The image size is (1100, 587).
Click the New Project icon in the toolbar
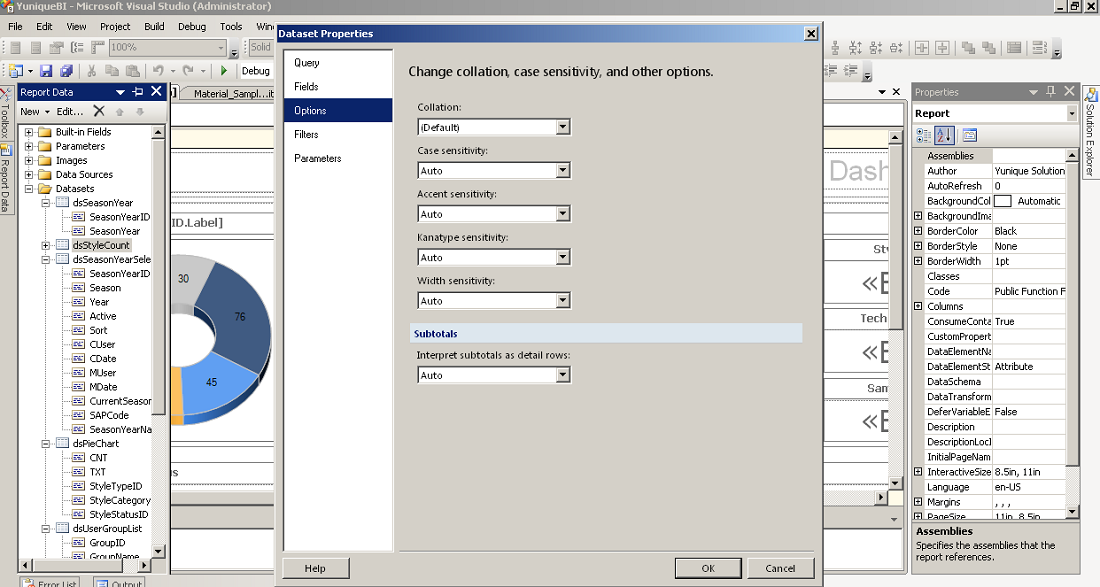(x=16, y=71)
